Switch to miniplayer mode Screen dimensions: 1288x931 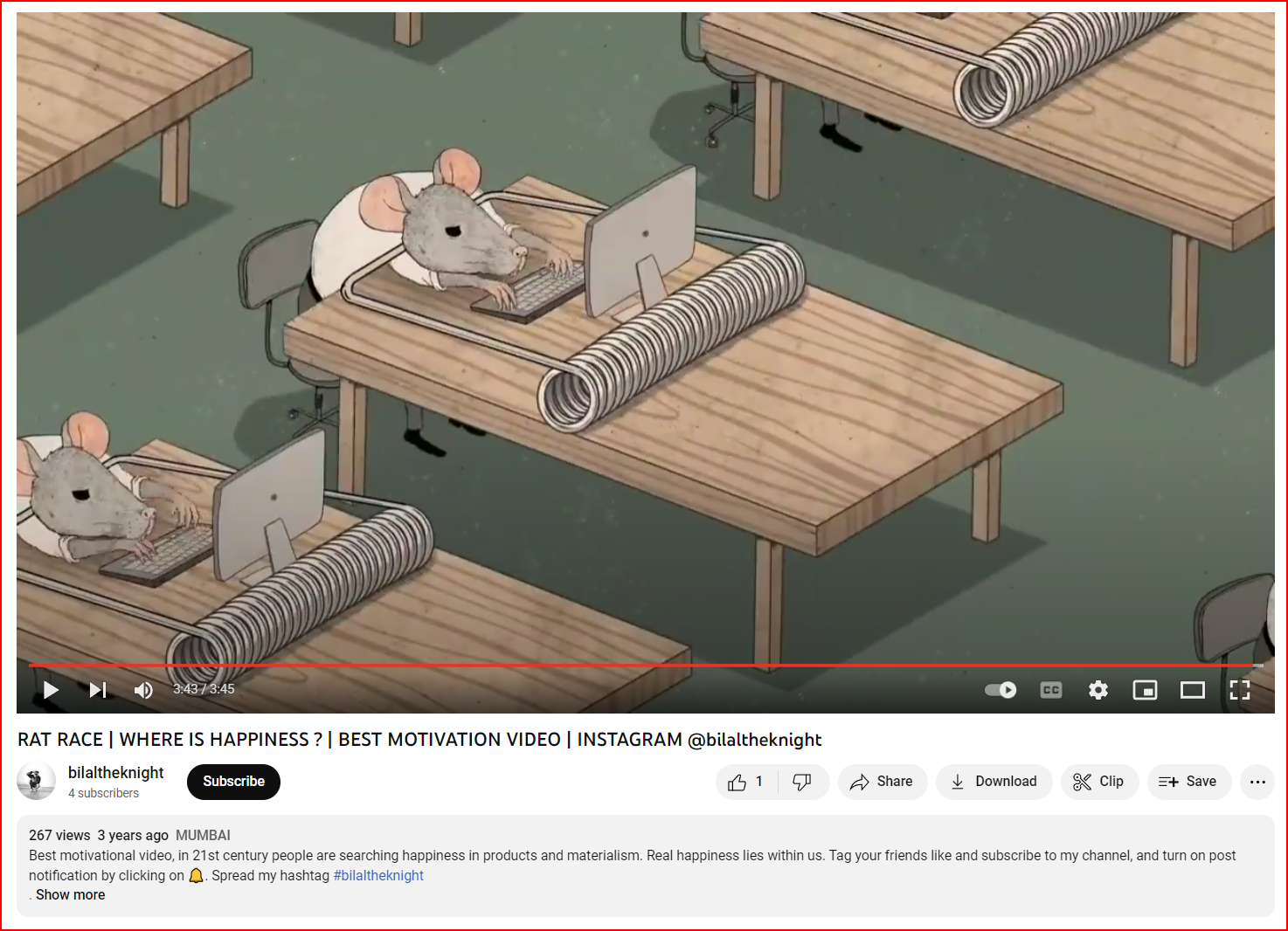click(1145, 690)
